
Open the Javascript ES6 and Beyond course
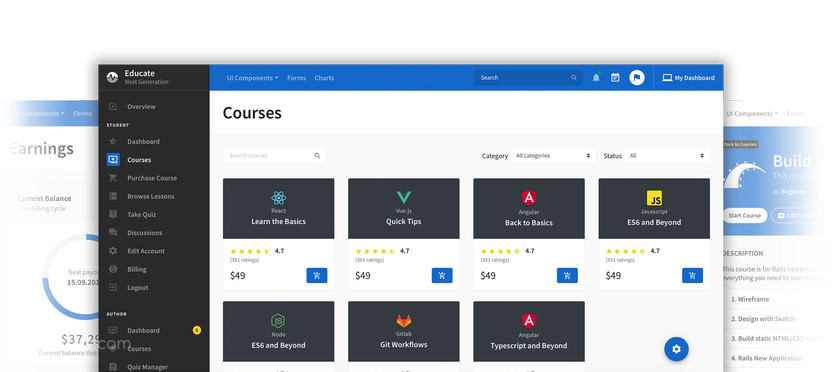pos(654,209)
